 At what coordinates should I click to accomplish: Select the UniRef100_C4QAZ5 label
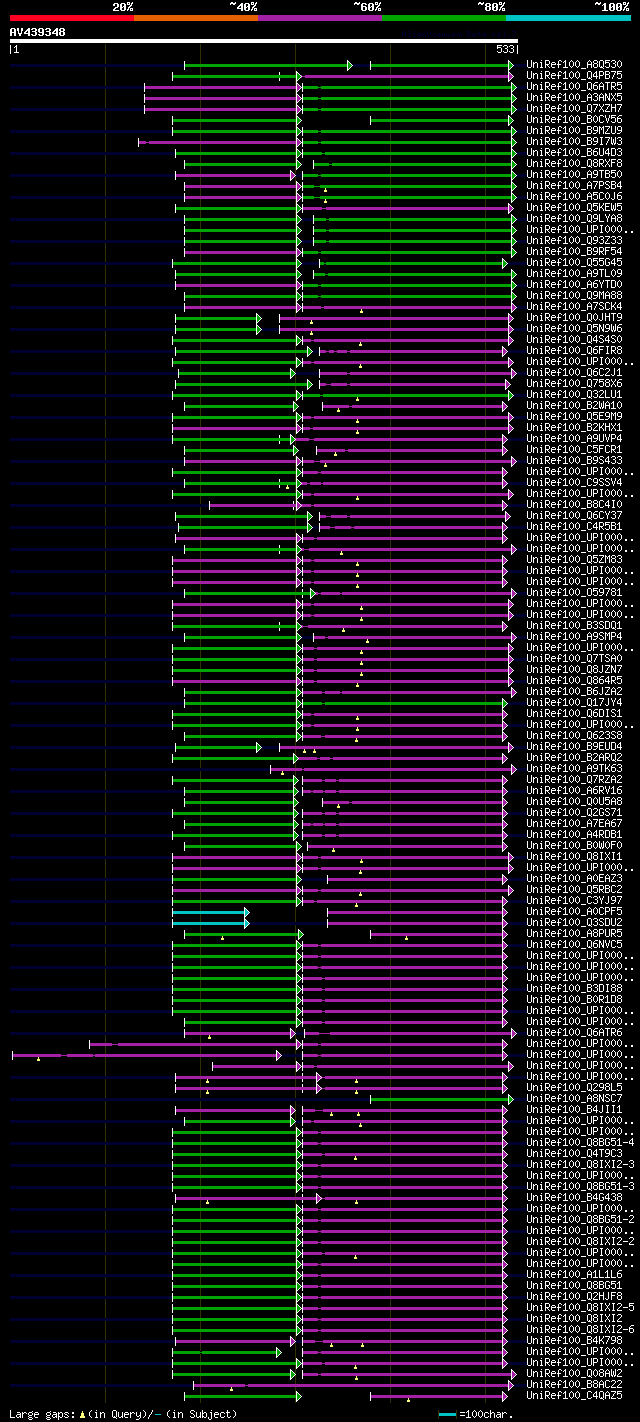[574, 1396]
